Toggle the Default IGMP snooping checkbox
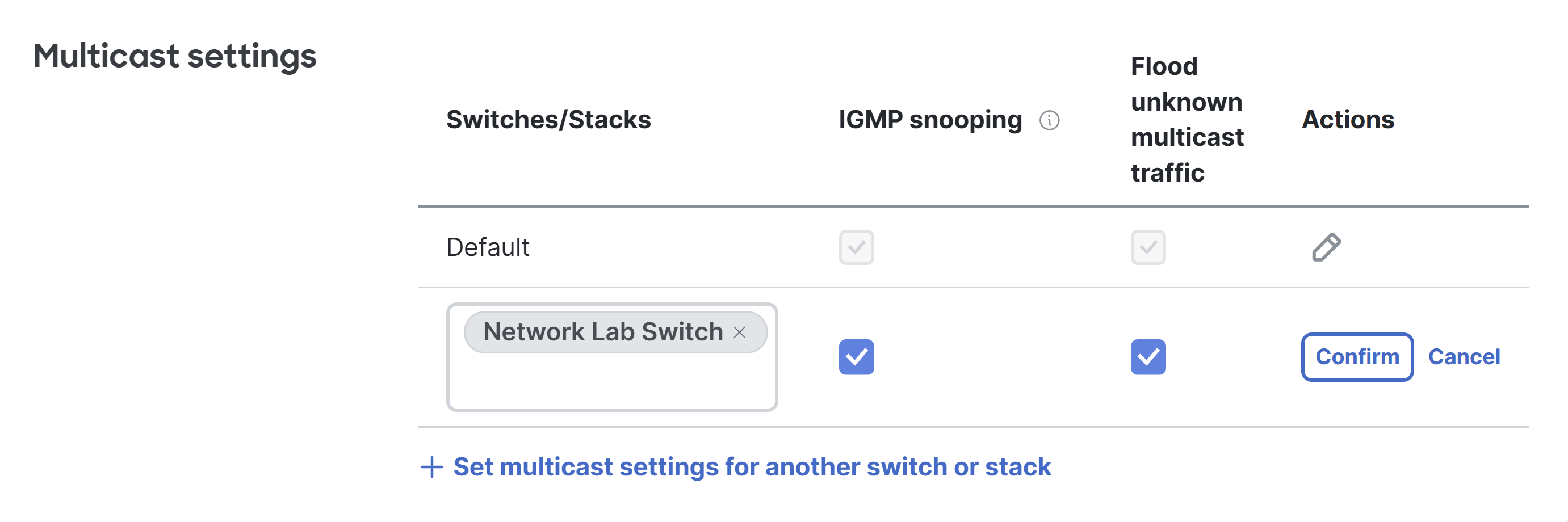Viewport: 1568px width, 522px height. pyautogui.click(x=856, y=247)
